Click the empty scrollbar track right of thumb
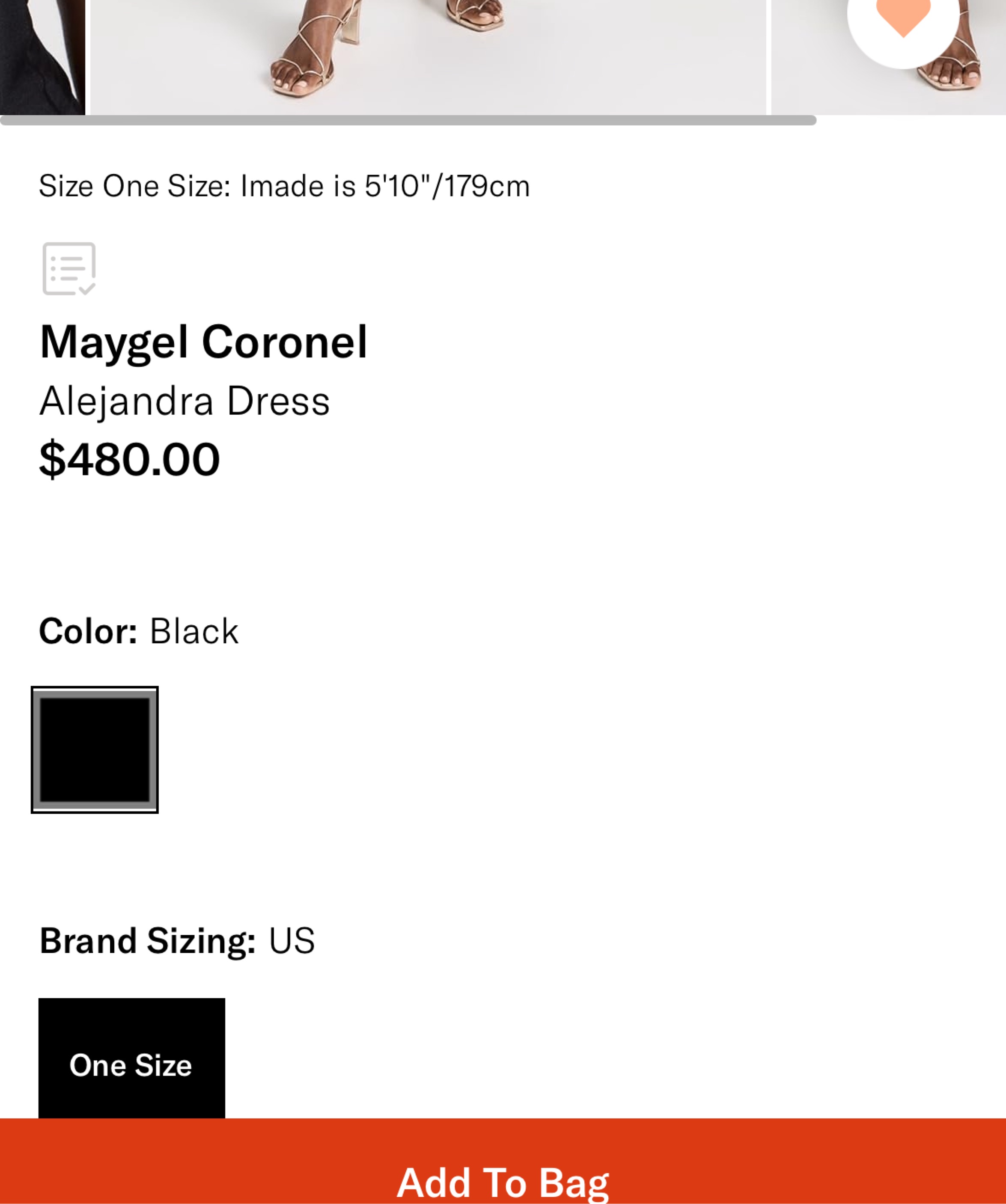Image resolution: width=1006 pixels, height=1204 pixels. click(911, 120)
